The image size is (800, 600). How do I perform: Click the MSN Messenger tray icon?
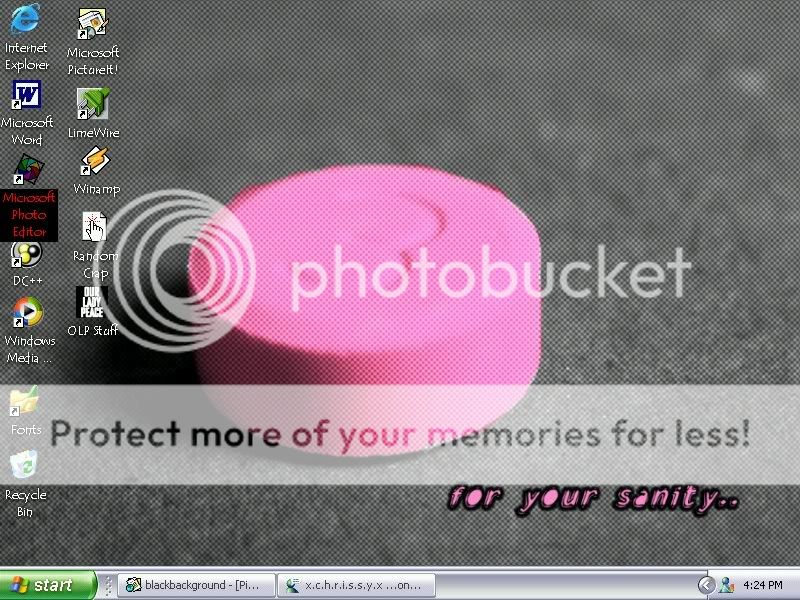coord(727,585)
